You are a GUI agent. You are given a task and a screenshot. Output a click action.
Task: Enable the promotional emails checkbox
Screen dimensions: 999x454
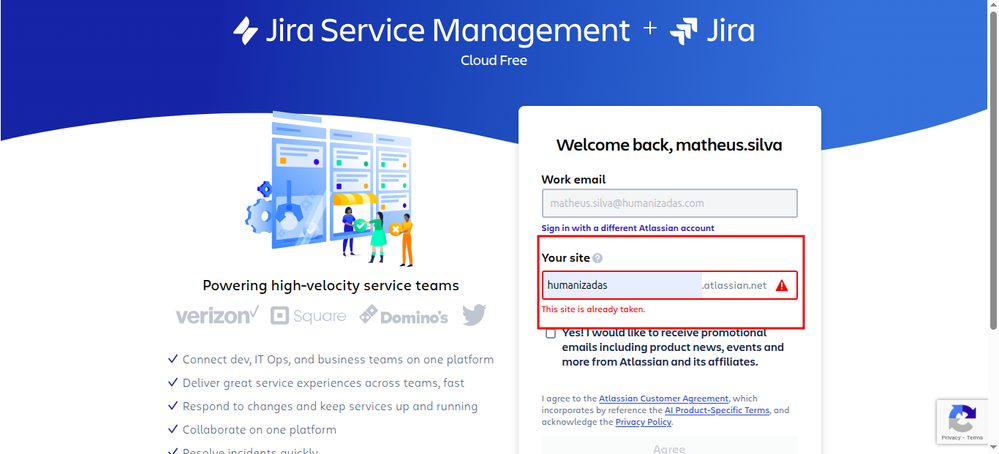pos(551,334)
